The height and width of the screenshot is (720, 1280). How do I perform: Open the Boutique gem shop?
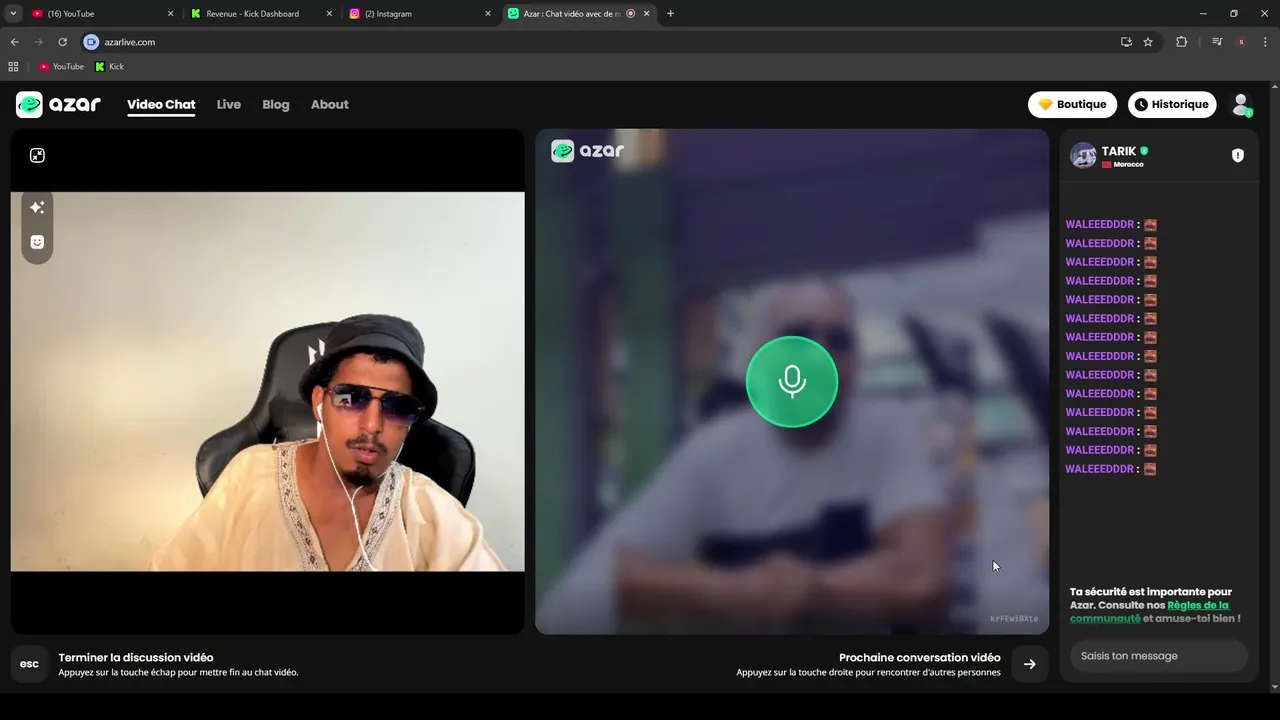click(x=1072, y=104)
